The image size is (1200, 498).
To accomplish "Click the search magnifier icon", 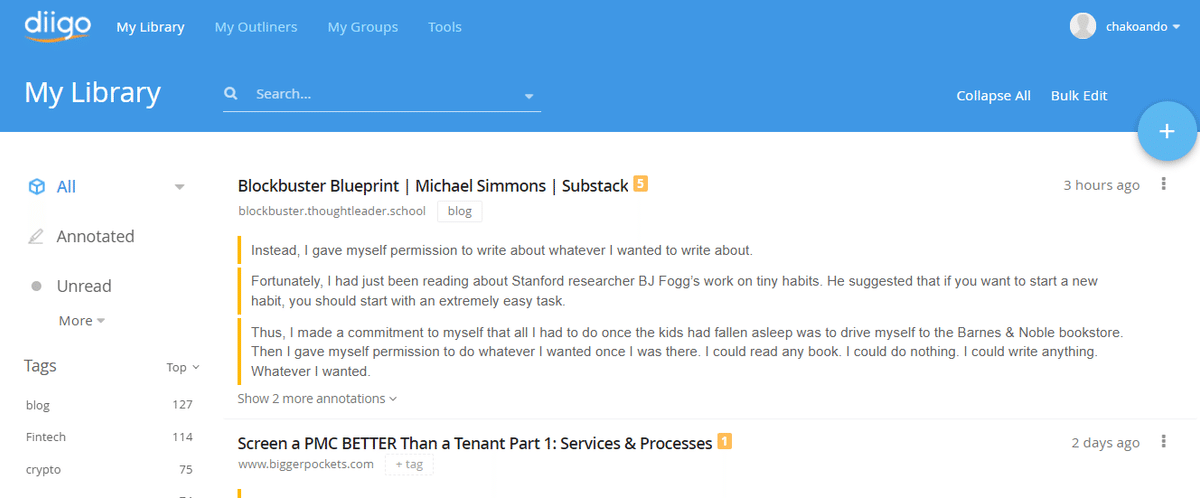I will (x=231, y=93).
